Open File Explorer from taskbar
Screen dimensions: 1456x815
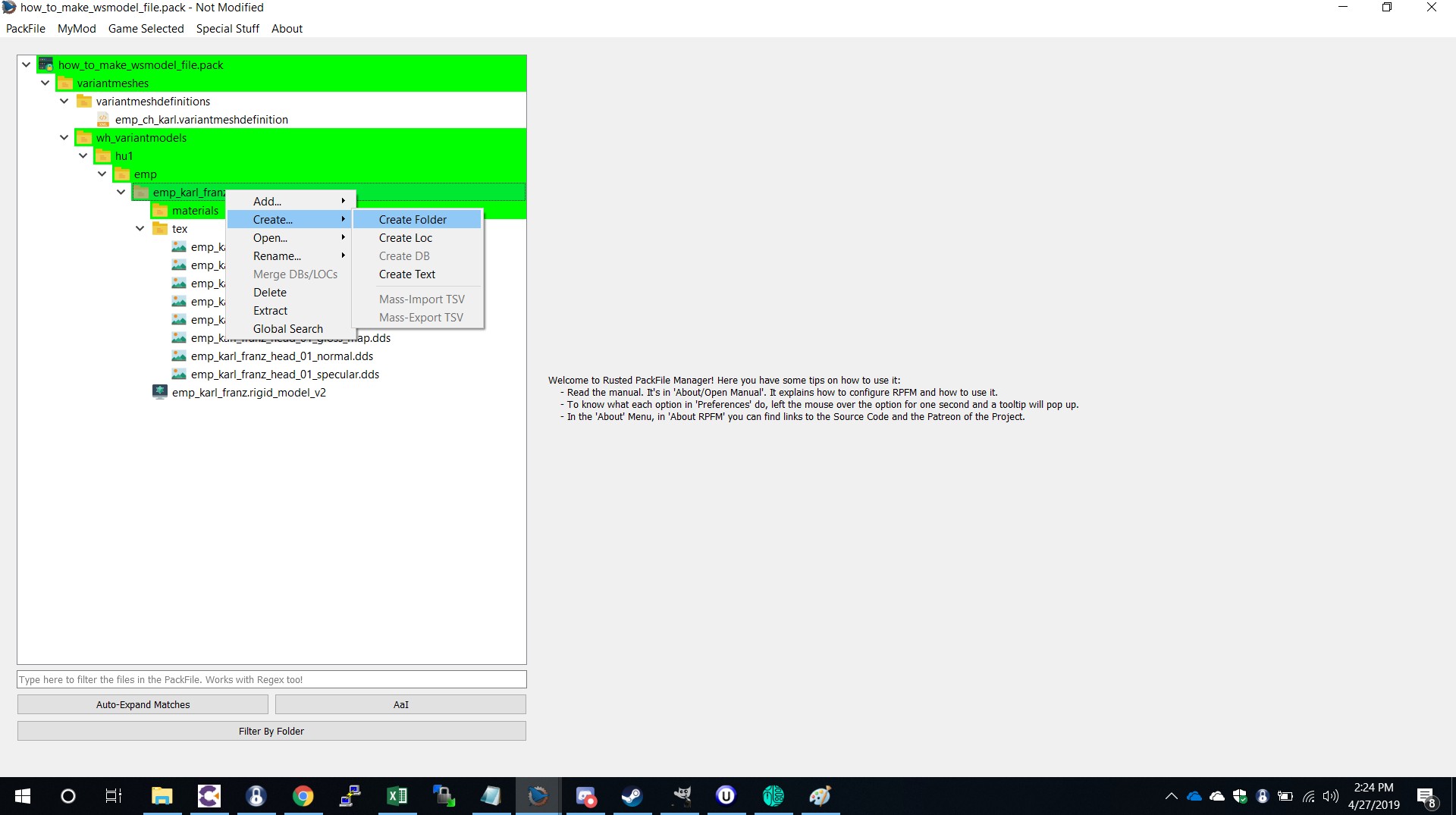point(162,796)
